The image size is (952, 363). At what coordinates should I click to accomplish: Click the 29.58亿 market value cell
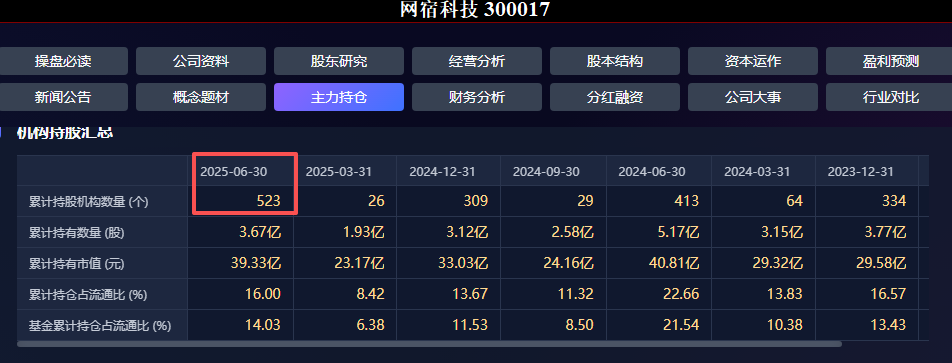(x=866, y=263)
